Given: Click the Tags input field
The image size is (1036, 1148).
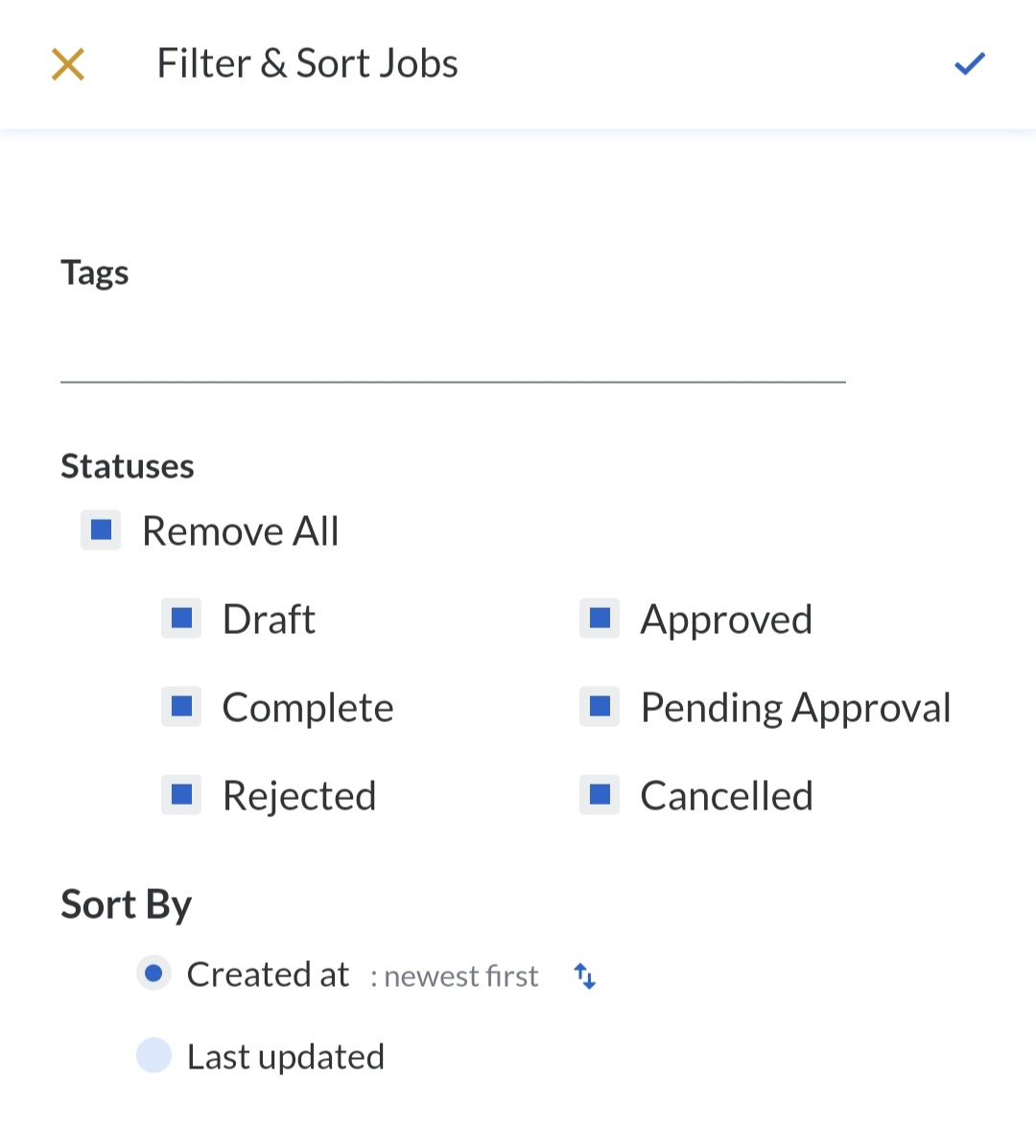Looking at the screenshot, I should [x=453, y=355].
